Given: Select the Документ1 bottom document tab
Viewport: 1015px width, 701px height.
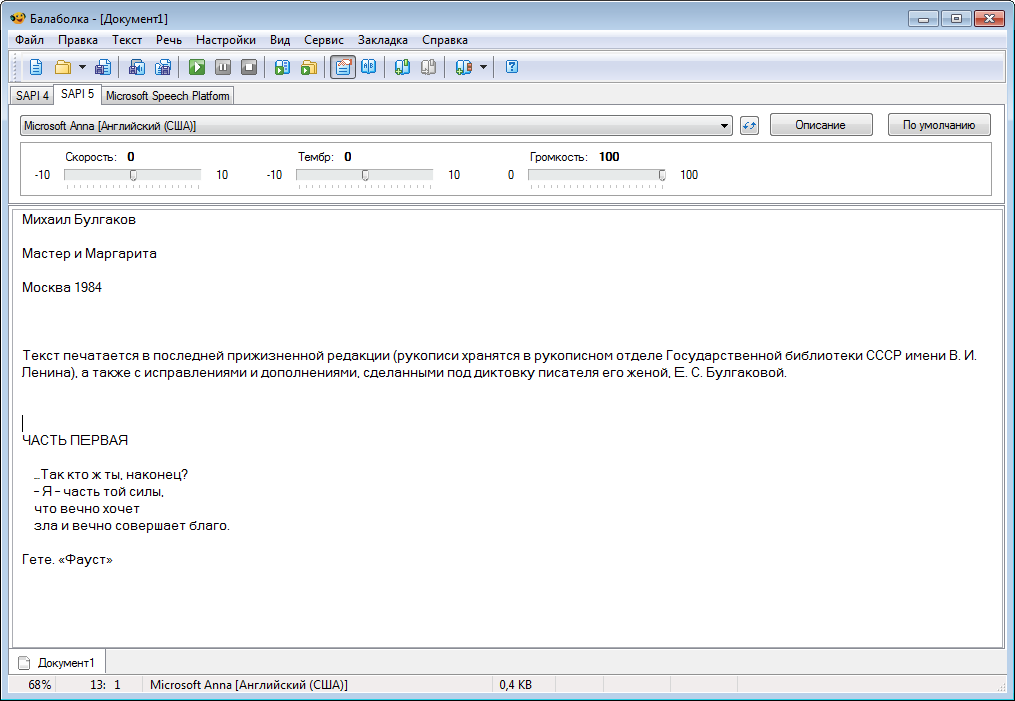Looking at the screenshot, I should (58, 663).
